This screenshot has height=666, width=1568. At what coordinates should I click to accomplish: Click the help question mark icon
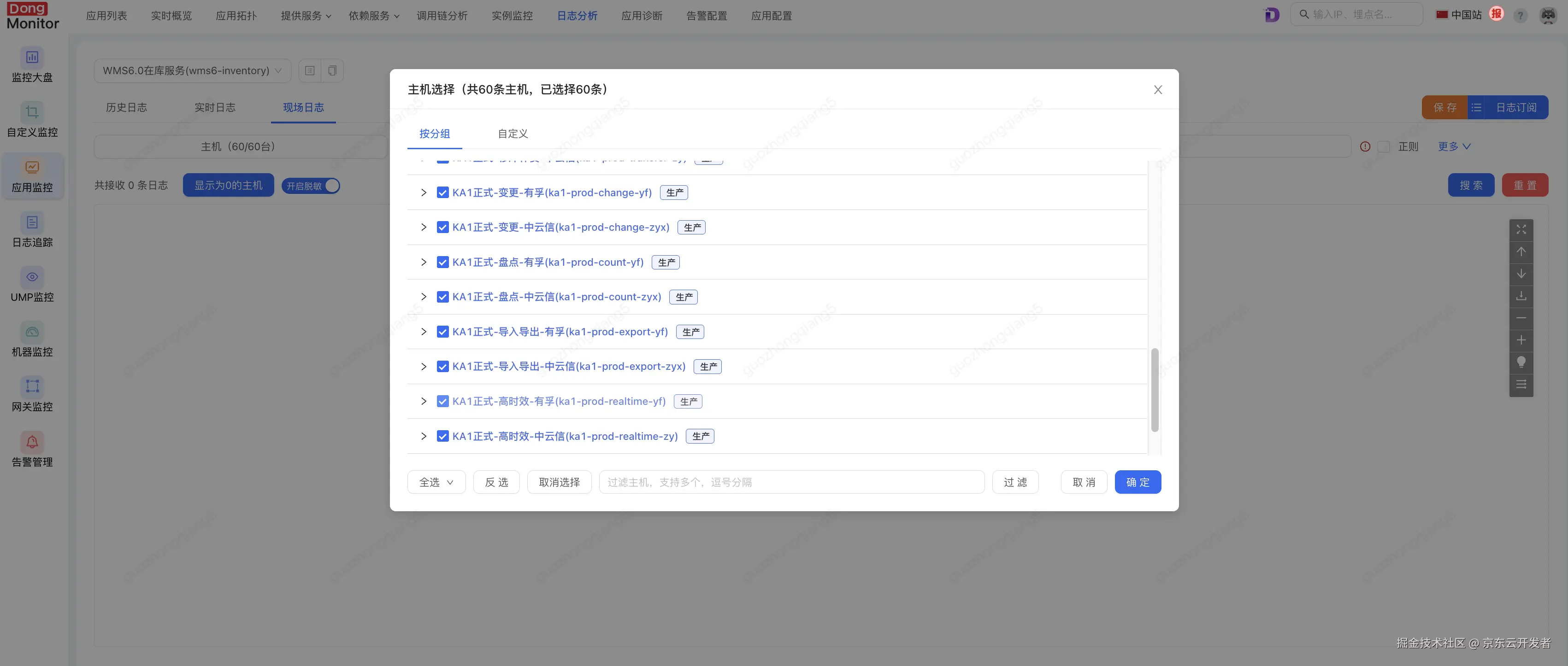coord(1520,16)
